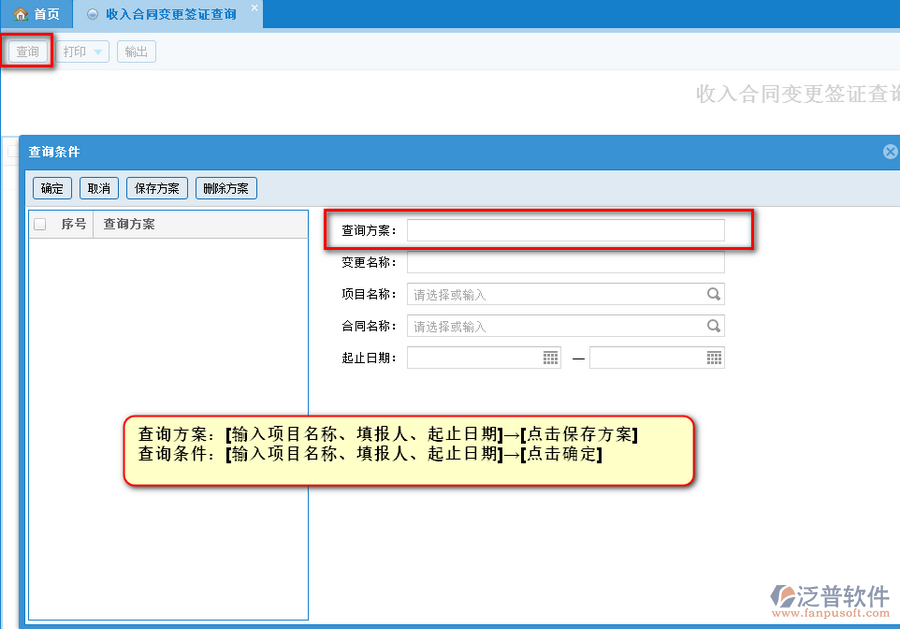Toggle the select-all checkbox in scheme list
The width and height of the screenshot is (900, 629).
point(40,224)
